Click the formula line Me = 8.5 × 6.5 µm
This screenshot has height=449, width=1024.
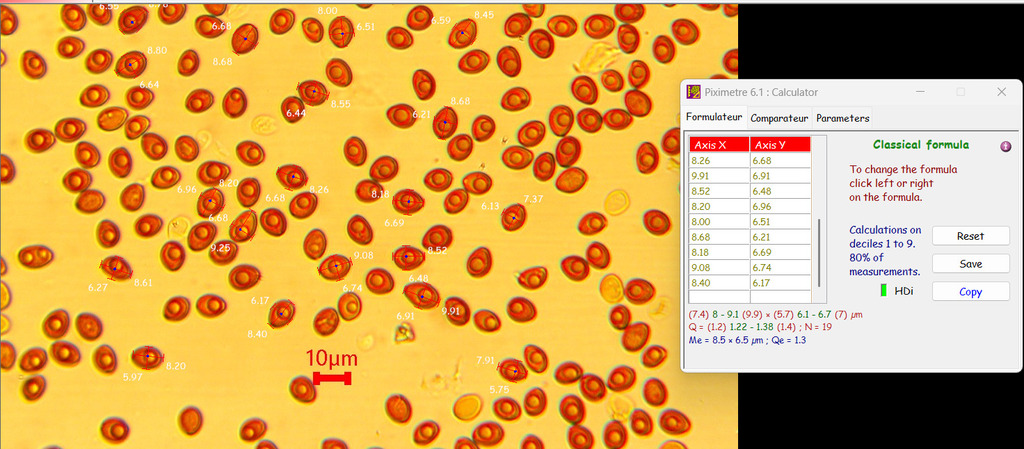coord(747,340)
